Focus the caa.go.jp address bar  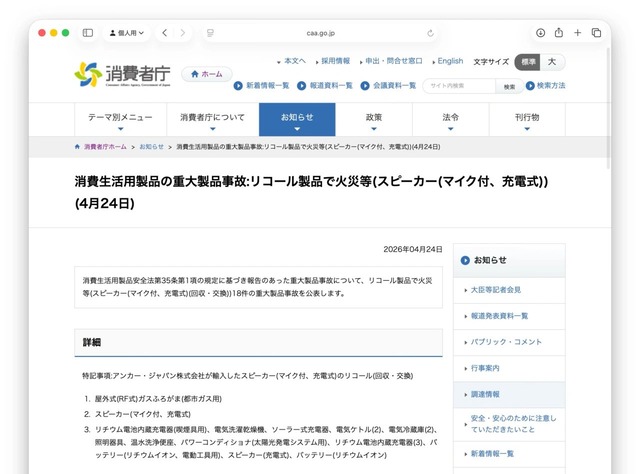coord(320,33)
